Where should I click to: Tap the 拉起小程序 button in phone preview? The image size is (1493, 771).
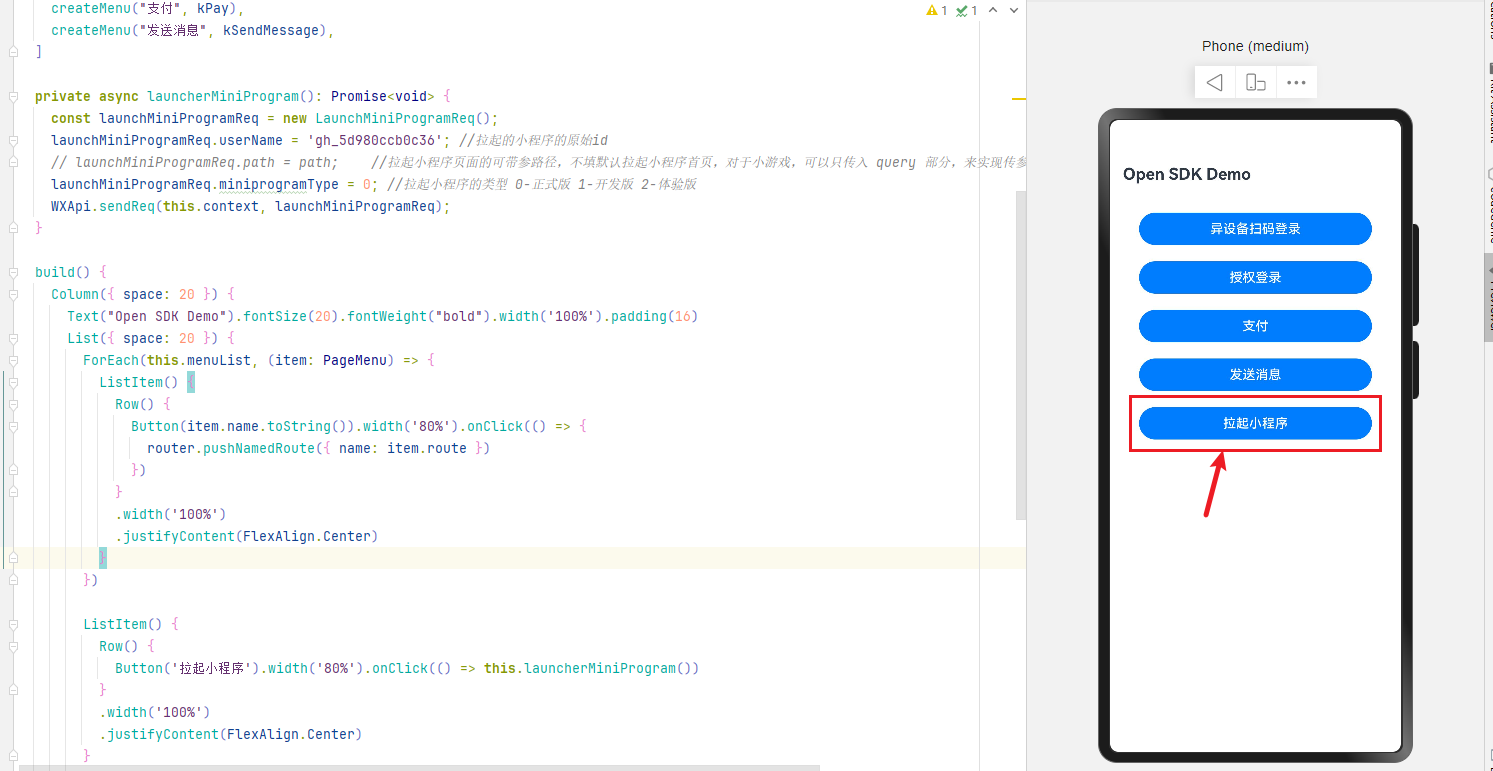coord(1255,423)
